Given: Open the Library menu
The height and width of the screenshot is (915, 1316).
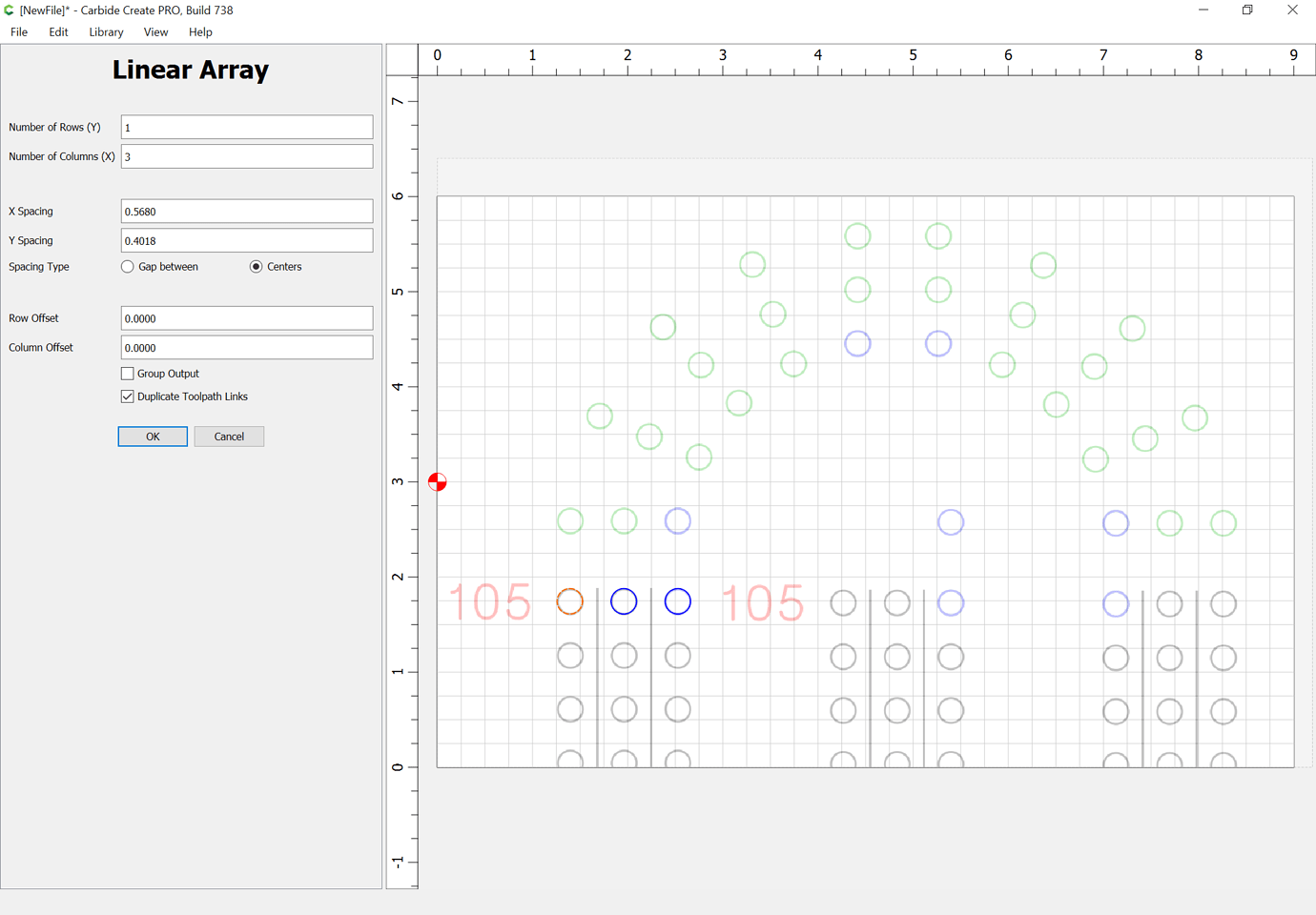Looking at the screenshot, I should 105,31.
